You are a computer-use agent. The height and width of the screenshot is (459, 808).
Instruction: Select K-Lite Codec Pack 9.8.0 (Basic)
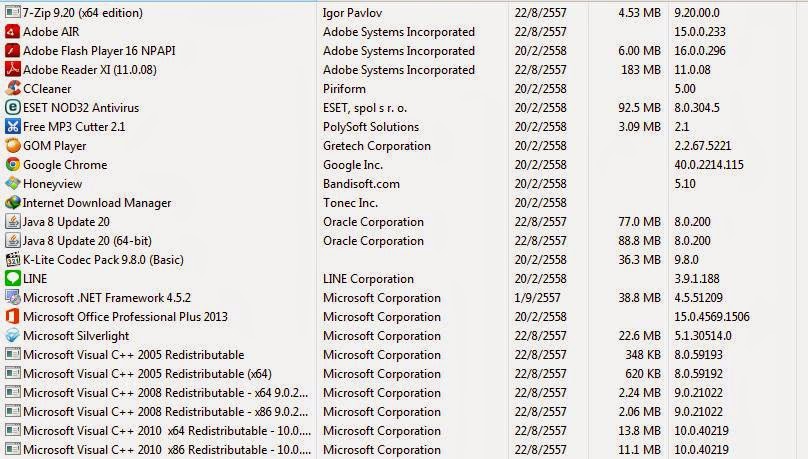(x=103, y=260)
